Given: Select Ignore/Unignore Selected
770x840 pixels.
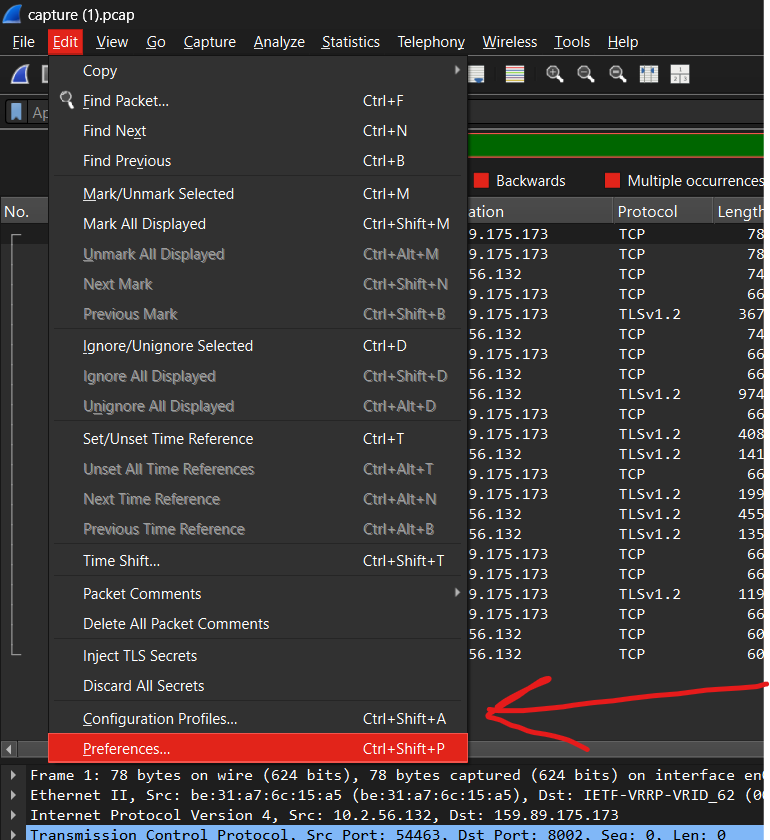Looking at the screenshot, I should coord(258,346).
